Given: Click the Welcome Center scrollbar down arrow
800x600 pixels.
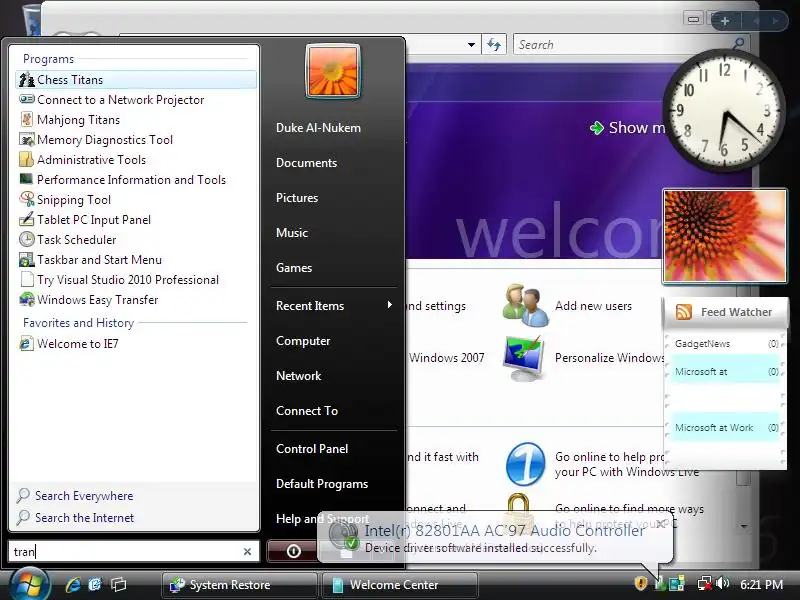Looking at the screenshot, I should click(x=743, y=527).
